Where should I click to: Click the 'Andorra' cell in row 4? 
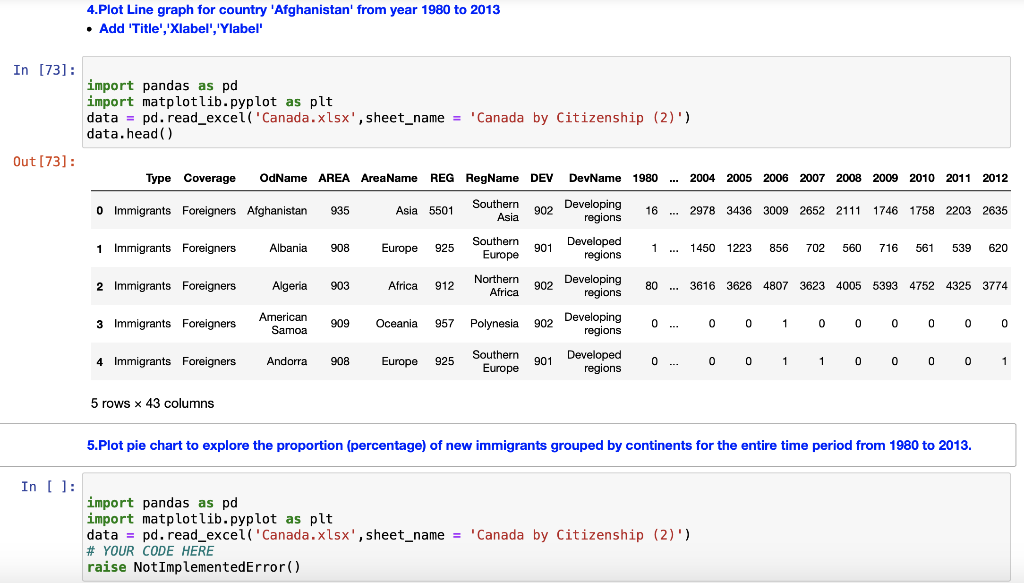(287, 361)
